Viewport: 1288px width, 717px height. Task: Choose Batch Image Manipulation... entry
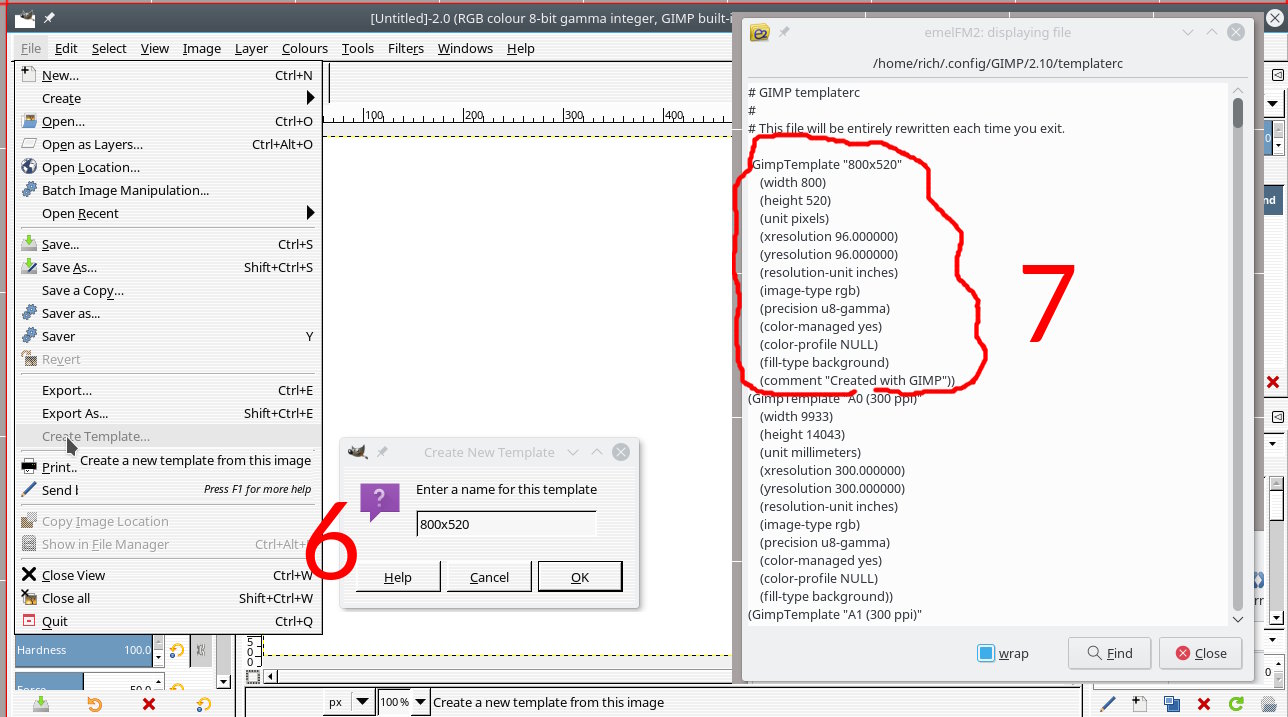[168, 190]
